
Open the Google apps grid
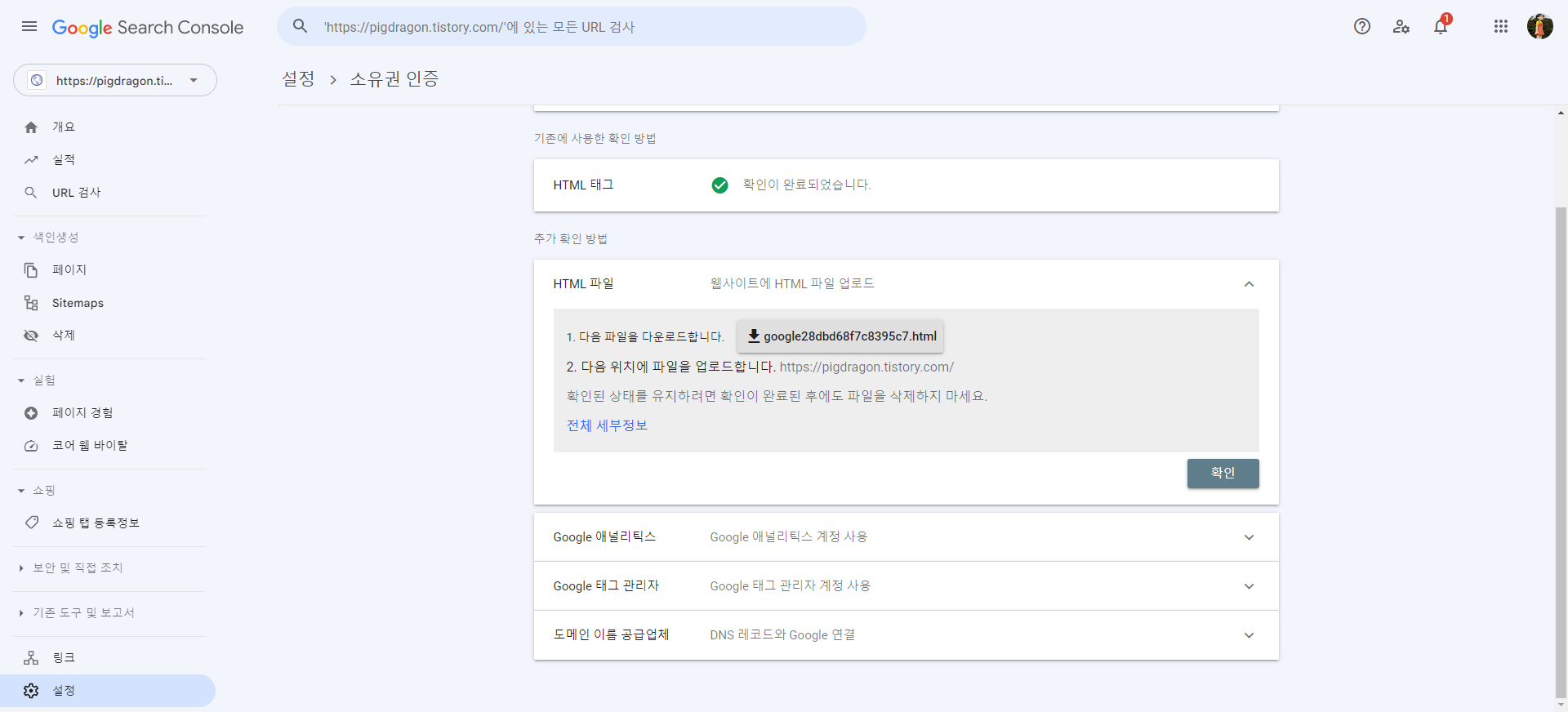(1501, 26)
